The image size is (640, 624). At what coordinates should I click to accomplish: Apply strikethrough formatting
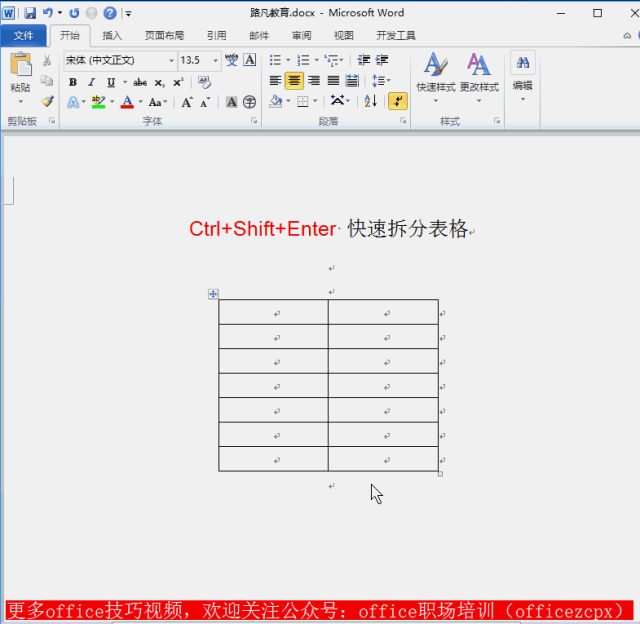point(140,82)
